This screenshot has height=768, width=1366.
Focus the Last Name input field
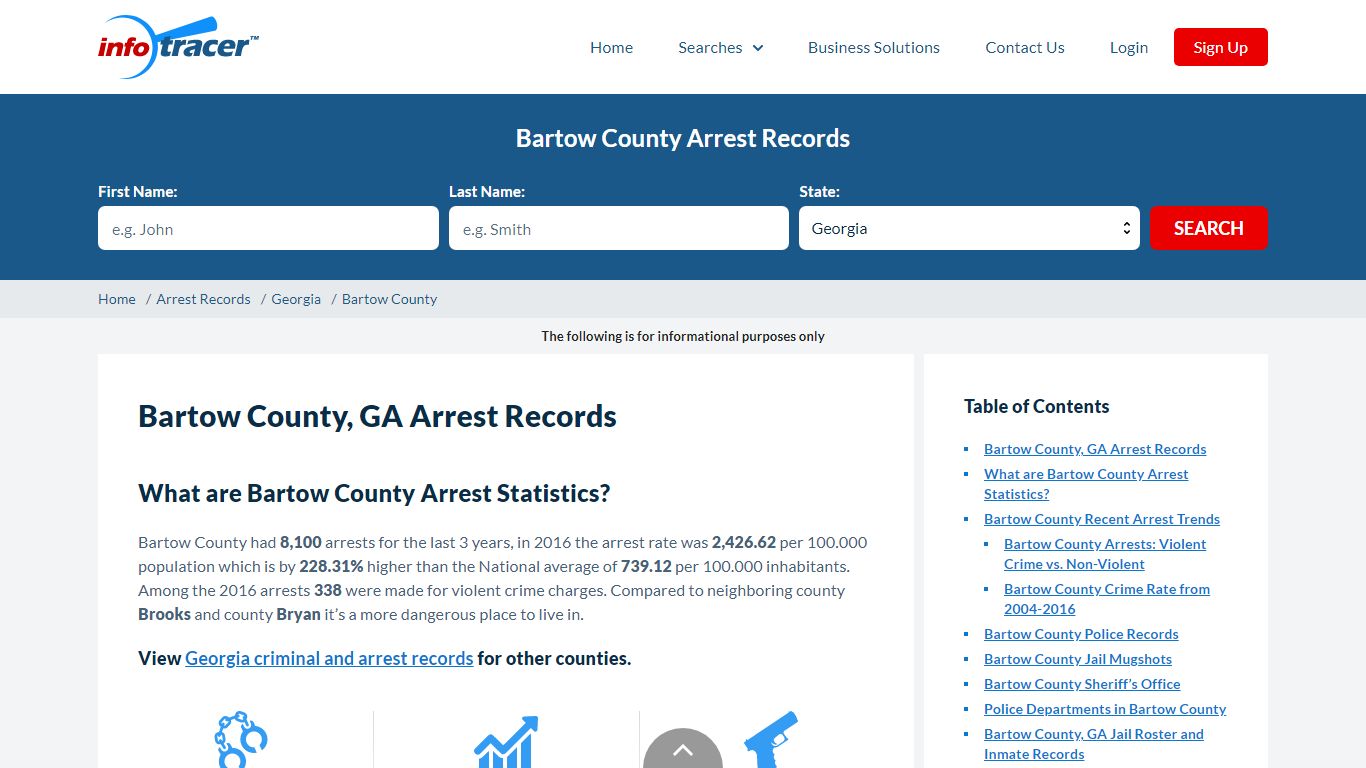pyautogui.click(x=619, y=228)
